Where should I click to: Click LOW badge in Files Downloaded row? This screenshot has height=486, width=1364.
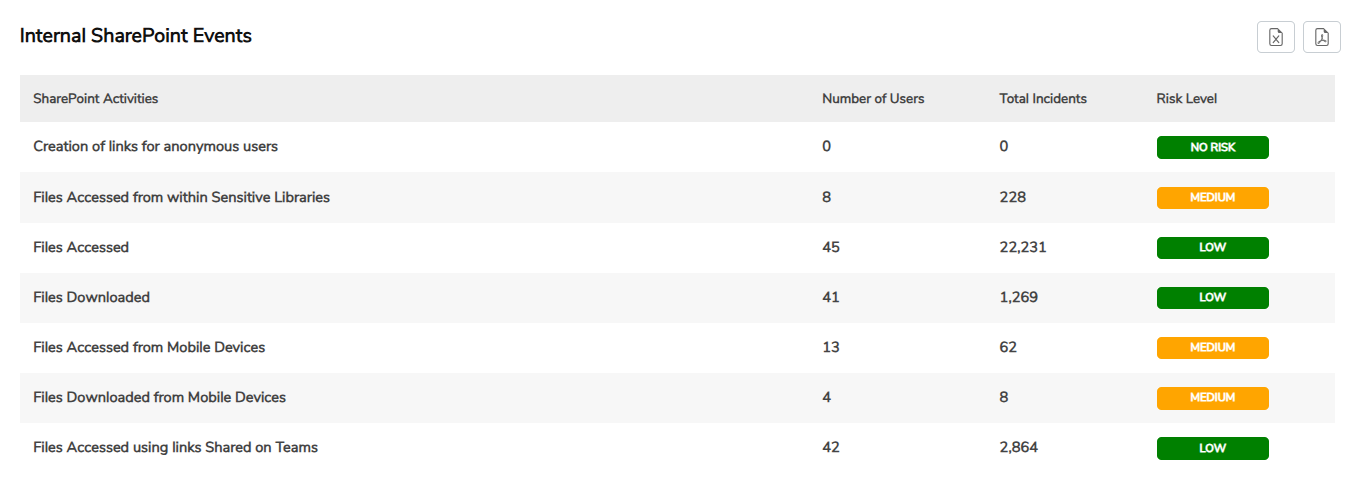click(1212, 298)
